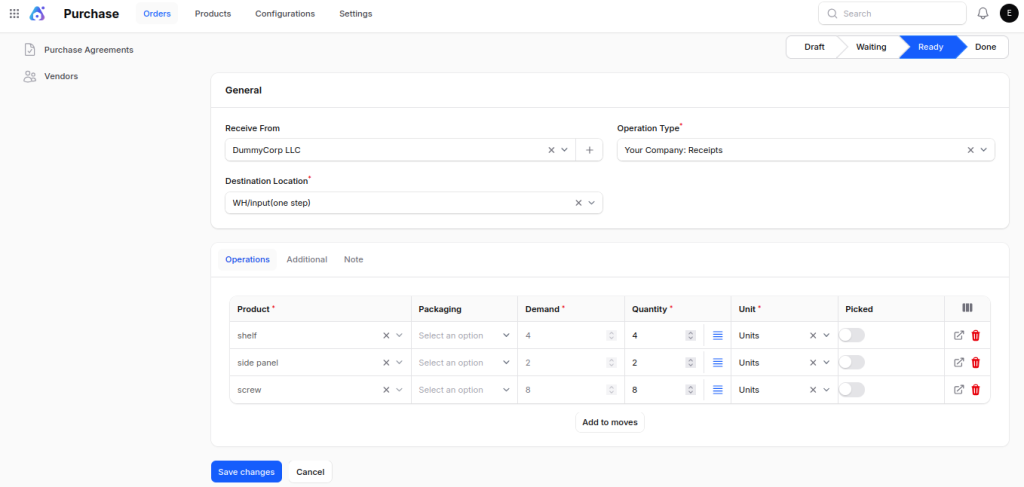The height and width of the screenshot is (487, 1024).
Task: Switch to the Note tab
Action: click(353, 259)
